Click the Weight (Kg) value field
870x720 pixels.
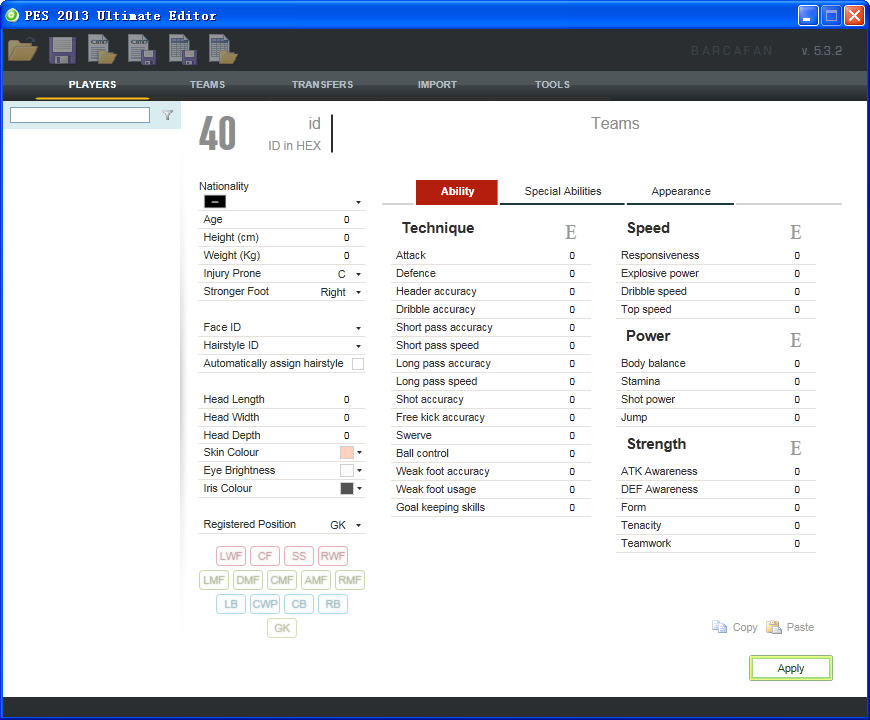346,256
